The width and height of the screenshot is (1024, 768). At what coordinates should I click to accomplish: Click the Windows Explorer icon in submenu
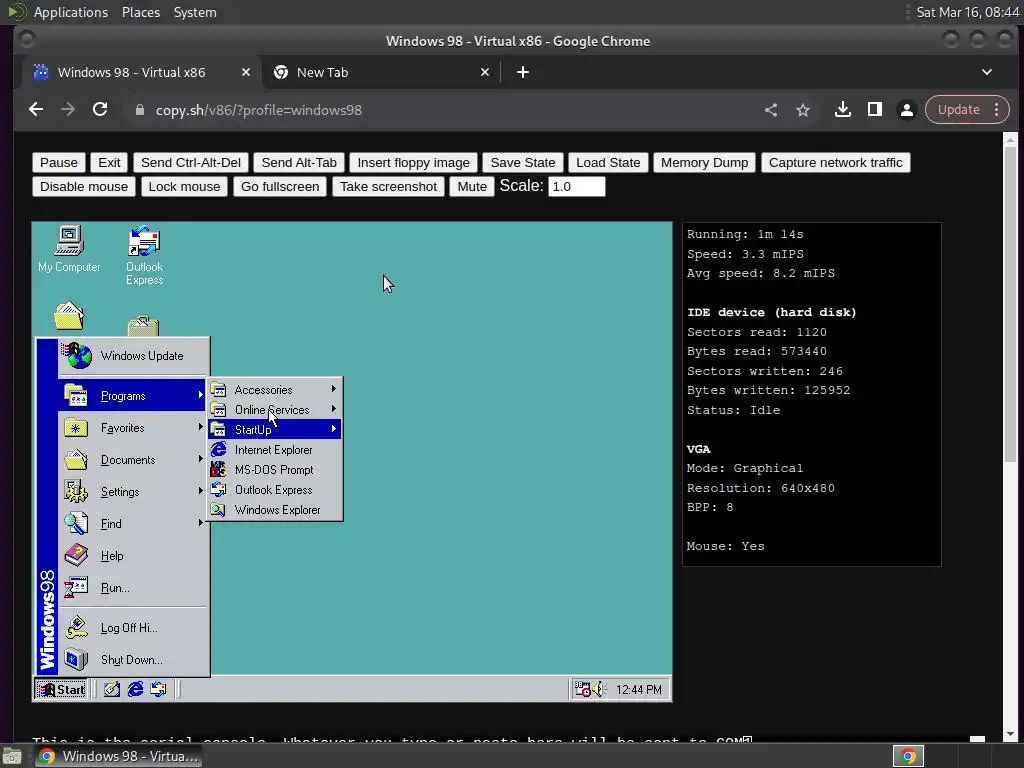(x=218, y=509)
